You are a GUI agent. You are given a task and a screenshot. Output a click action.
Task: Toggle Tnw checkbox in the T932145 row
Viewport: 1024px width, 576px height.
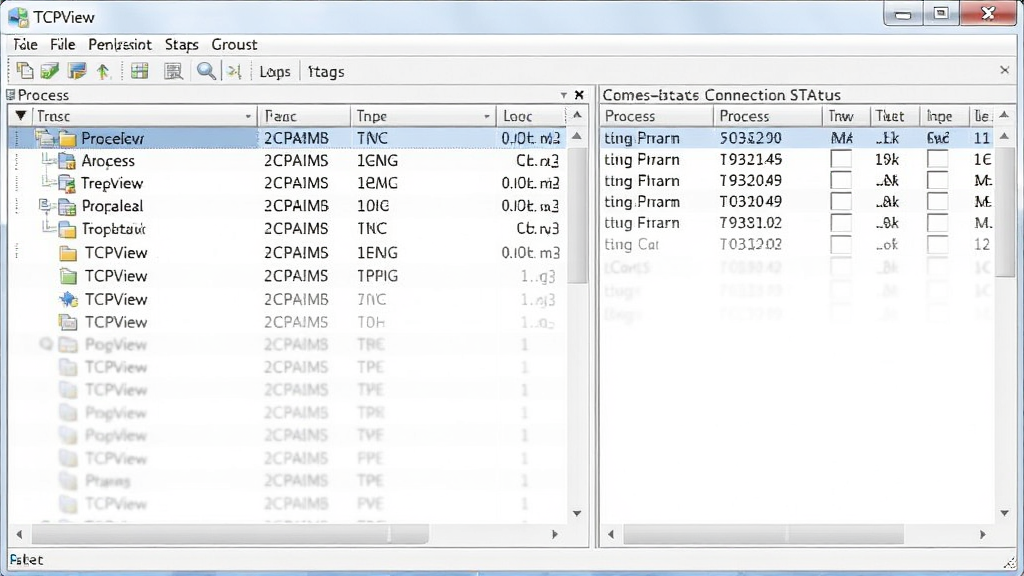coord(840,159)
